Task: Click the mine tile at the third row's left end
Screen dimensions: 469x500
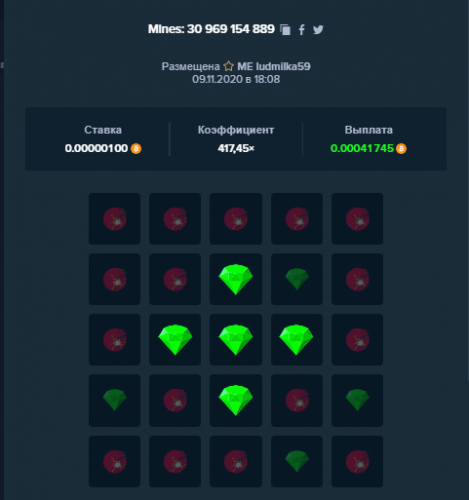Action: point(114,340)
